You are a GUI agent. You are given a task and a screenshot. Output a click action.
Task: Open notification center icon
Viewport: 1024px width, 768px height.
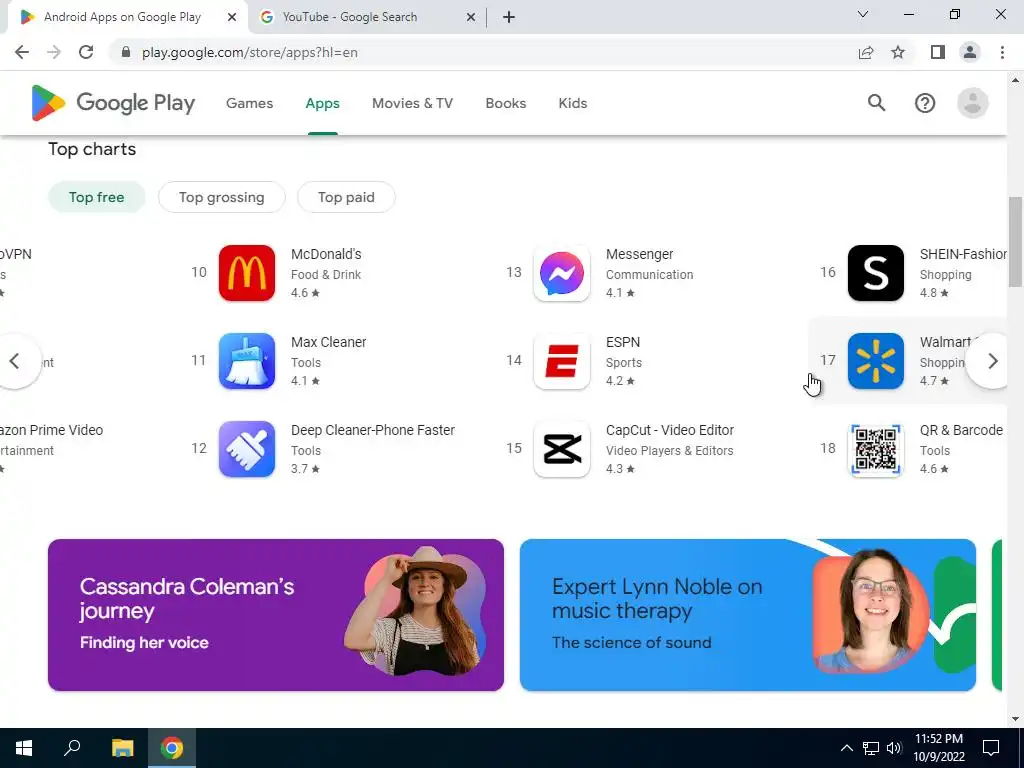[991, 748]
